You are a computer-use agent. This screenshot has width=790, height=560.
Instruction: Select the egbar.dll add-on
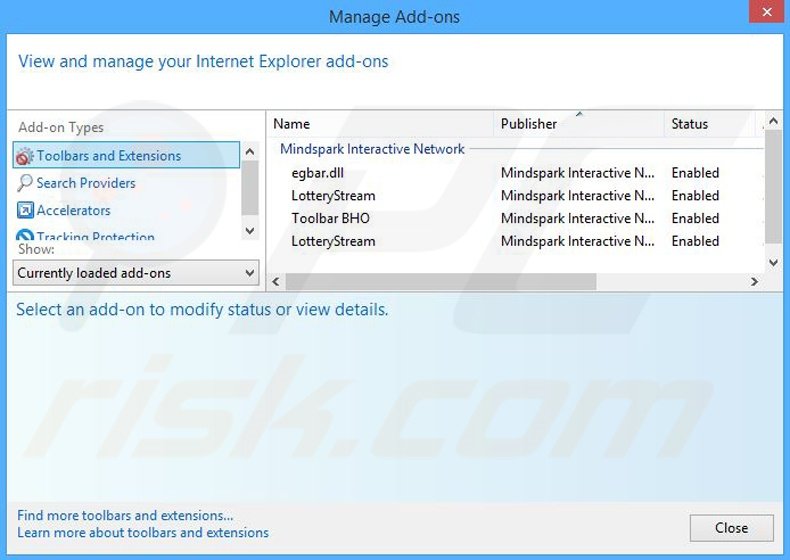pyautogui.click(x=317, y=173)
